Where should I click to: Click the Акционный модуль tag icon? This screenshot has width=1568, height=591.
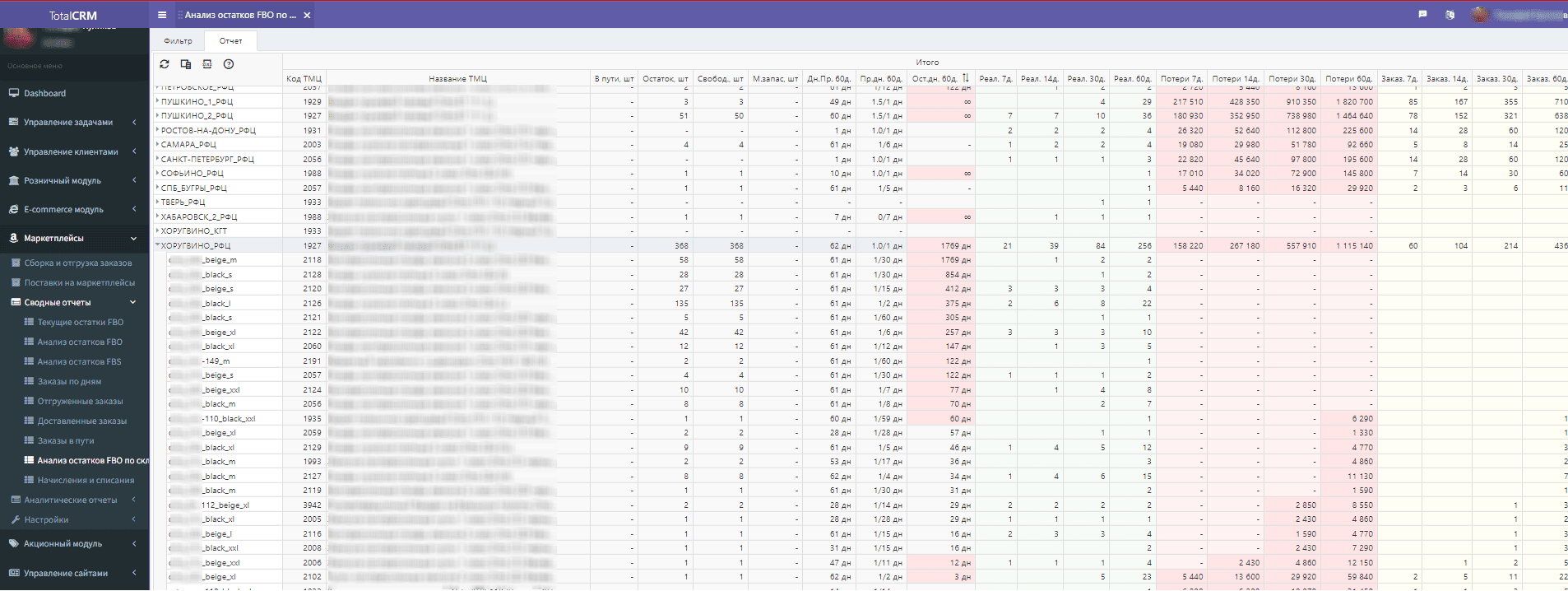click(14, 543)
